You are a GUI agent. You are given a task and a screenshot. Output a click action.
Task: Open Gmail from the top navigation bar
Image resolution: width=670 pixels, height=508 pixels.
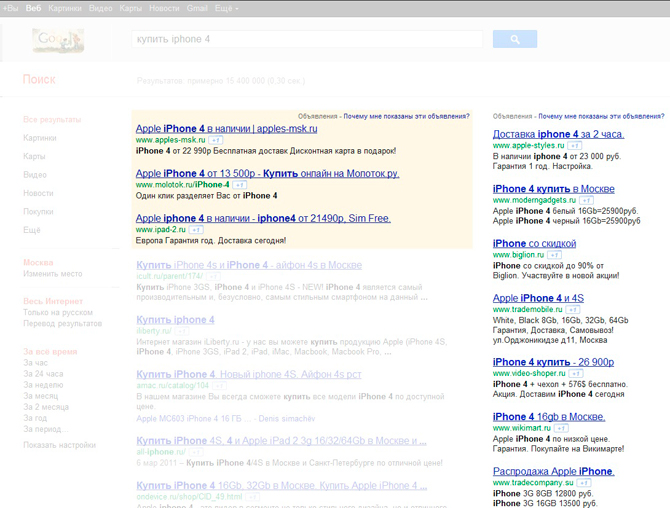tap(198, 8)
